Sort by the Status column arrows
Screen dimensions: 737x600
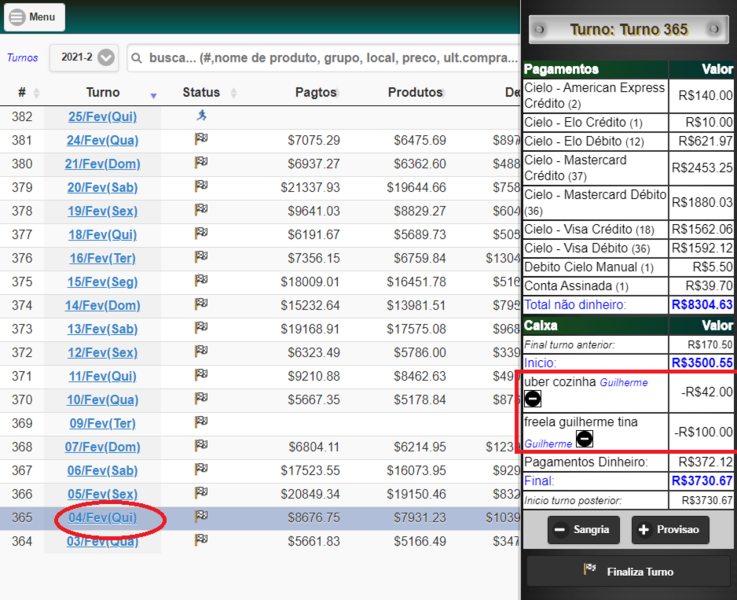point(234,93)
